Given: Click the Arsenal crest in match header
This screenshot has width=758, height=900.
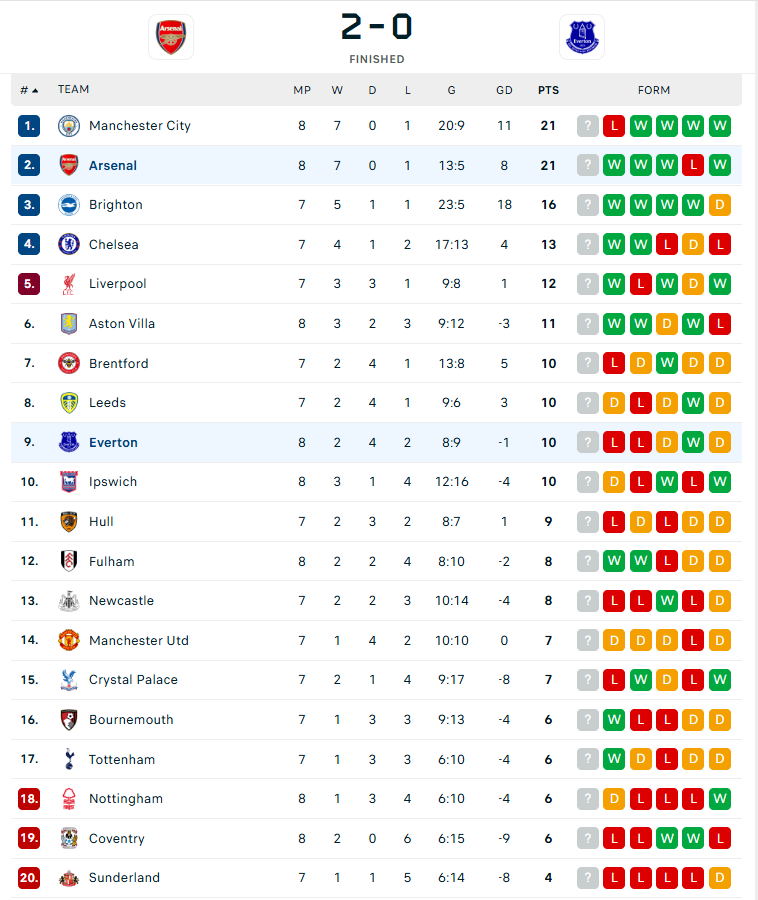Looking at the screenshot, I should pyautogui.click(x=171, y=37).
